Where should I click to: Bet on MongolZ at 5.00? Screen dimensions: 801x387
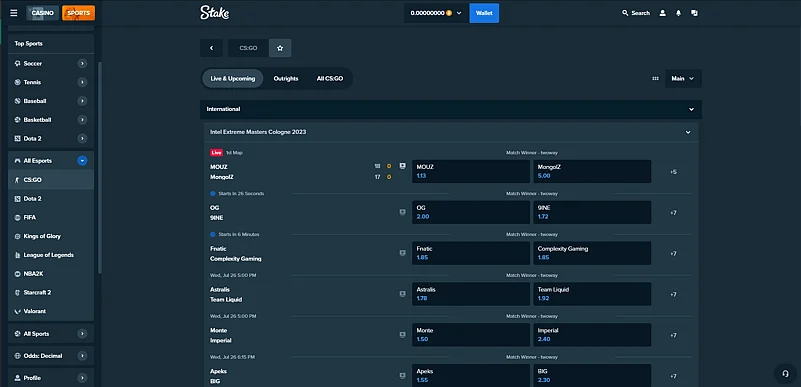592,172
